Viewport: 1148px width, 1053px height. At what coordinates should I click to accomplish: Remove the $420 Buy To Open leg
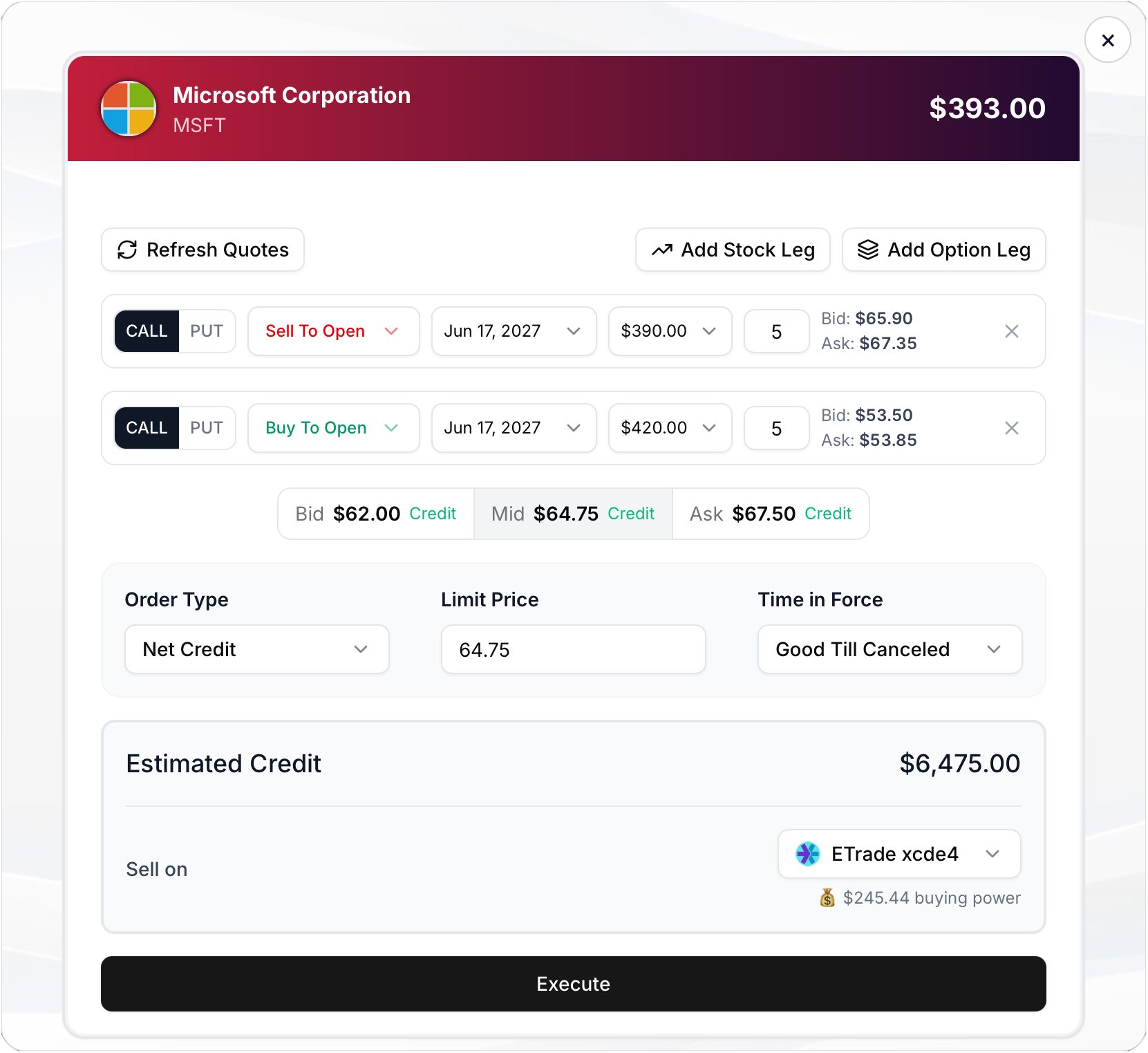[x=1012, y=428]
